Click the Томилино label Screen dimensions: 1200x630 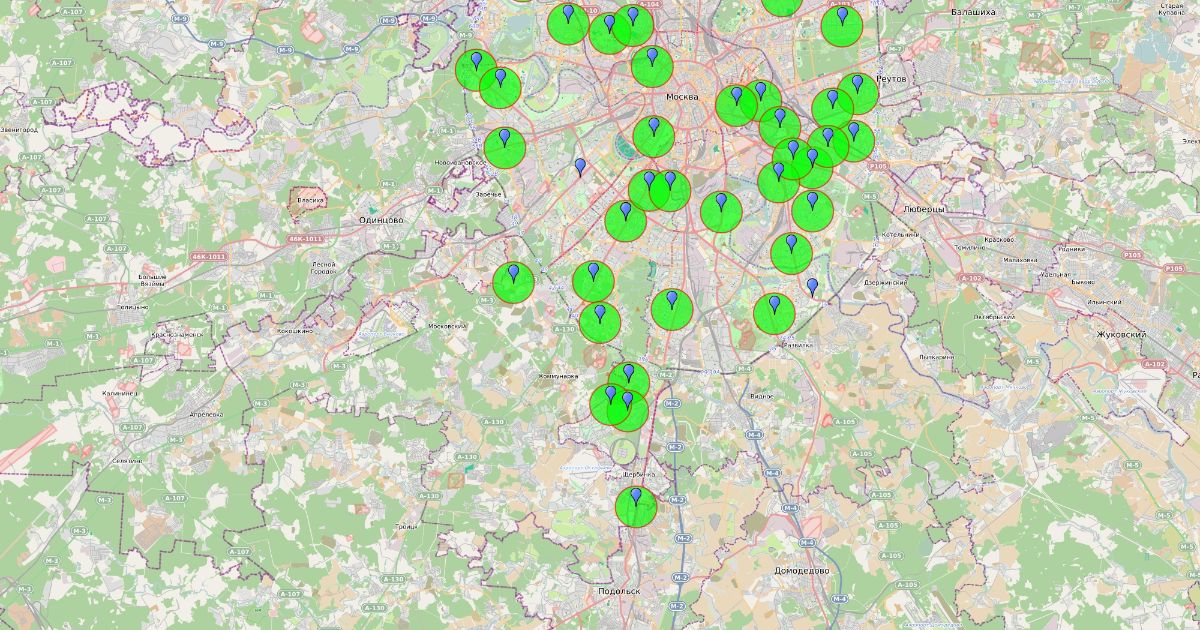(x=970, y=247)
